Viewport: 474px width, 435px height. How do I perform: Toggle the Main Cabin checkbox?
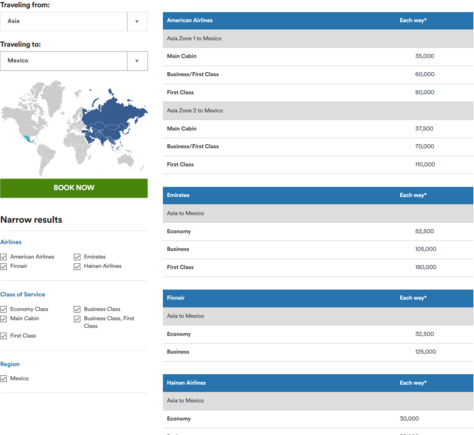click(x=4, y=319)
